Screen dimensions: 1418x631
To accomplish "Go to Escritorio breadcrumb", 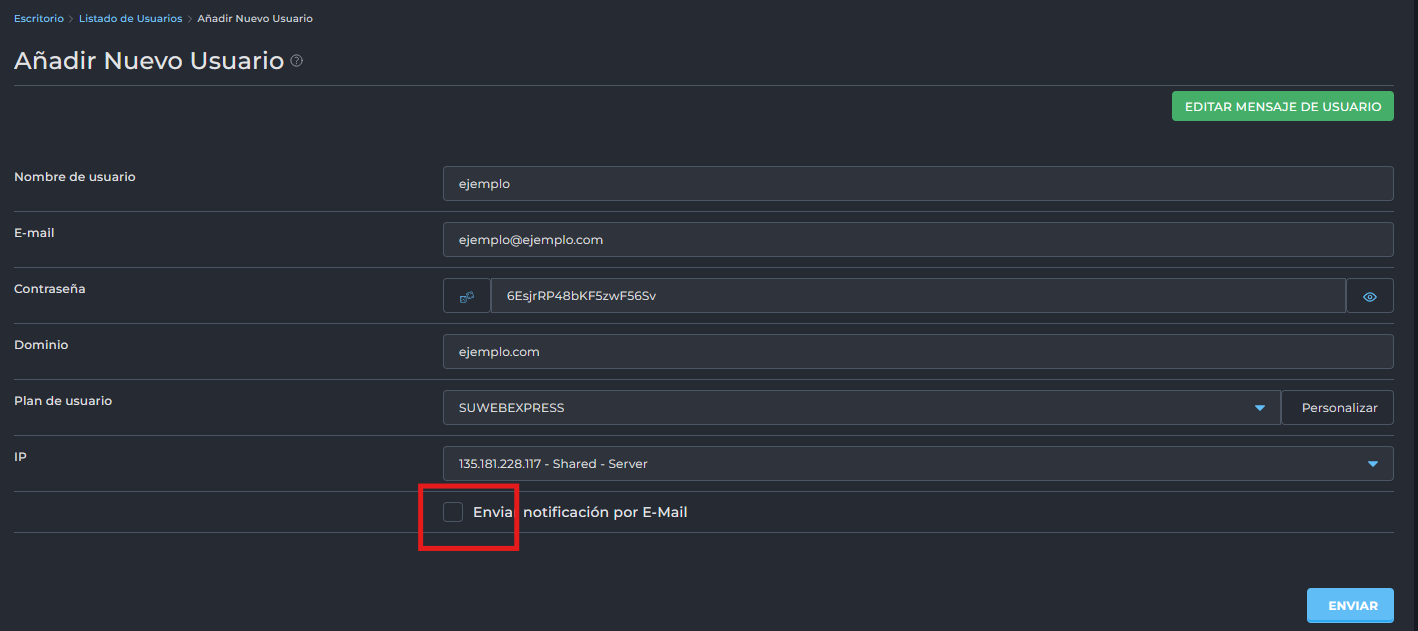I will click(39, 19).
